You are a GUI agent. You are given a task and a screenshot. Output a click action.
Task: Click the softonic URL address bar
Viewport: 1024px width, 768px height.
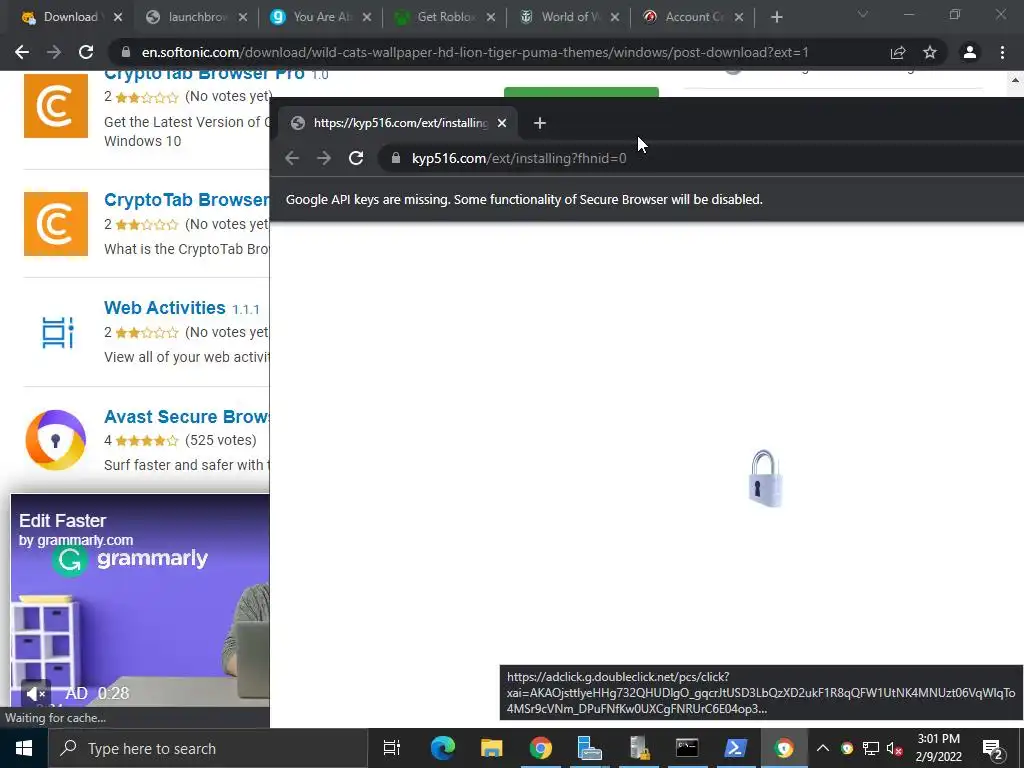(496, 52)
